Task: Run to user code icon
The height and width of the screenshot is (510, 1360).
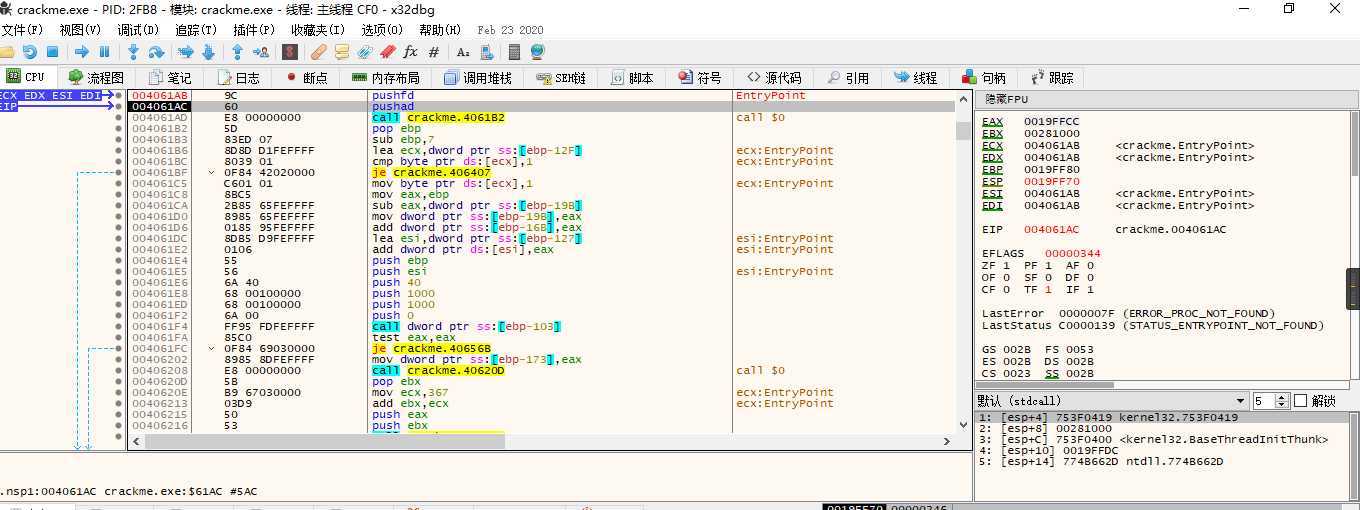Action: [x=261, y=52]
